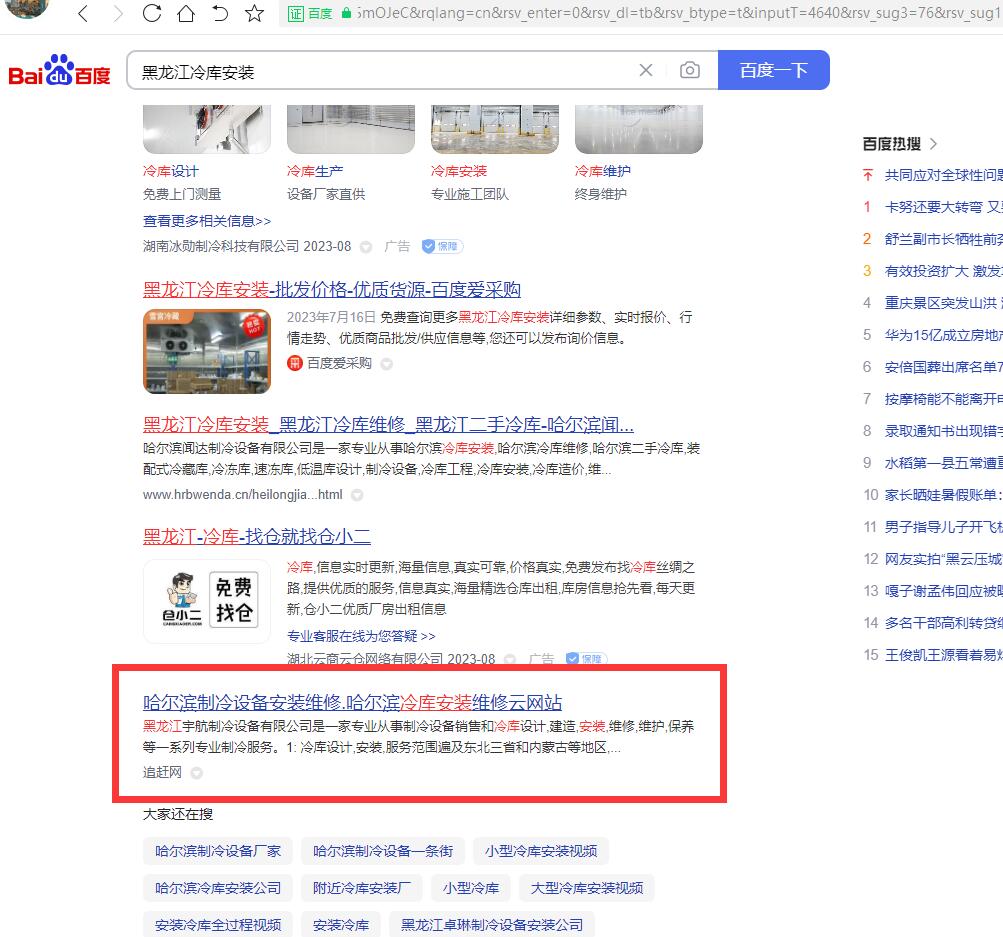Open hot search item 6 安倍国葬出席名单

(x=944, y=367)
